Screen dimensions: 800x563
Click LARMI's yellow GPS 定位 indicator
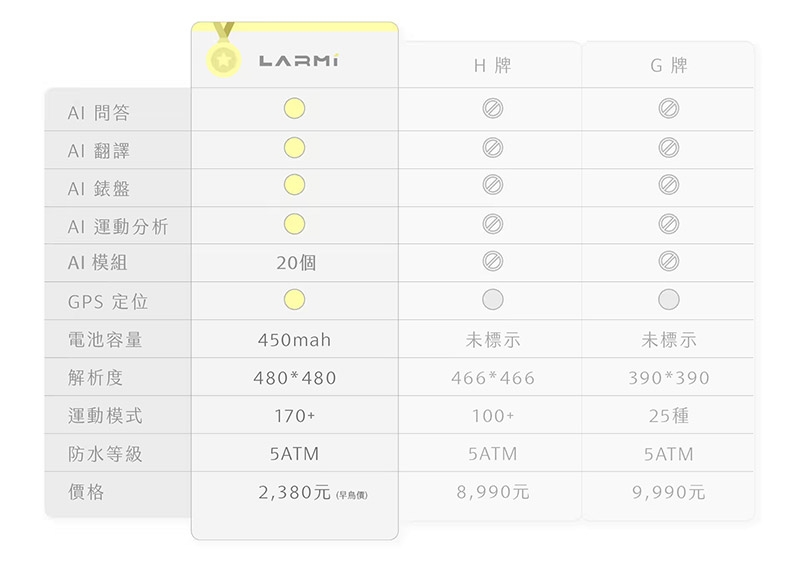[x=293, y=299]
